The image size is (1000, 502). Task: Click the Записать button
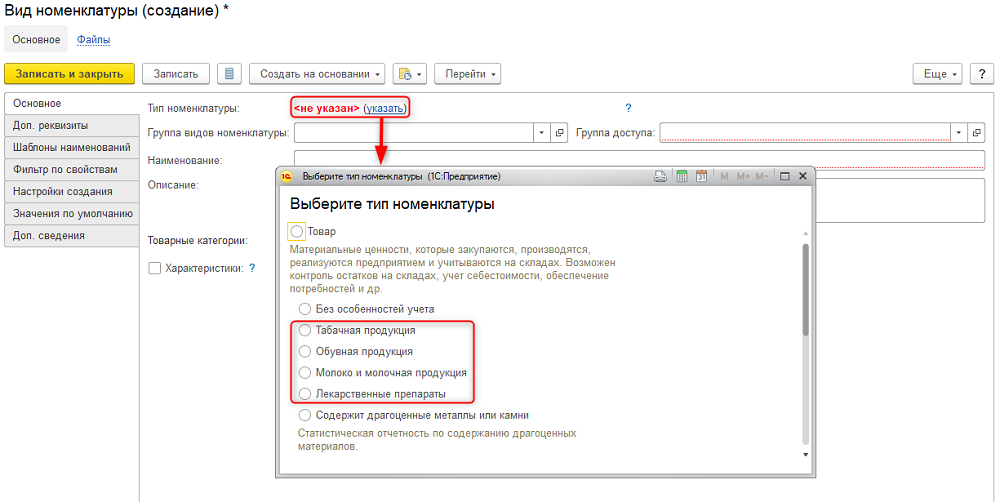click(175, 74)
